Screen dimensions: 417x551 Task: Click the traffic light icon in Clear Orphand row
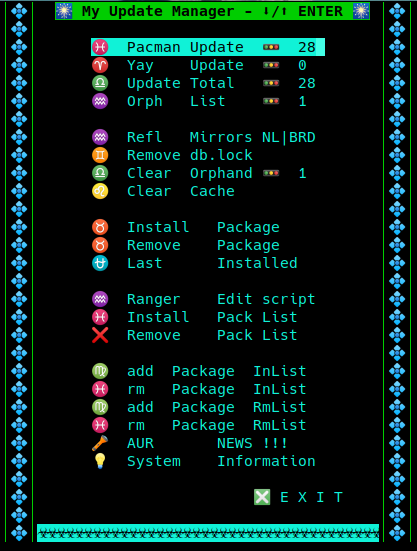pyautogui.click(x=271, y=173)
